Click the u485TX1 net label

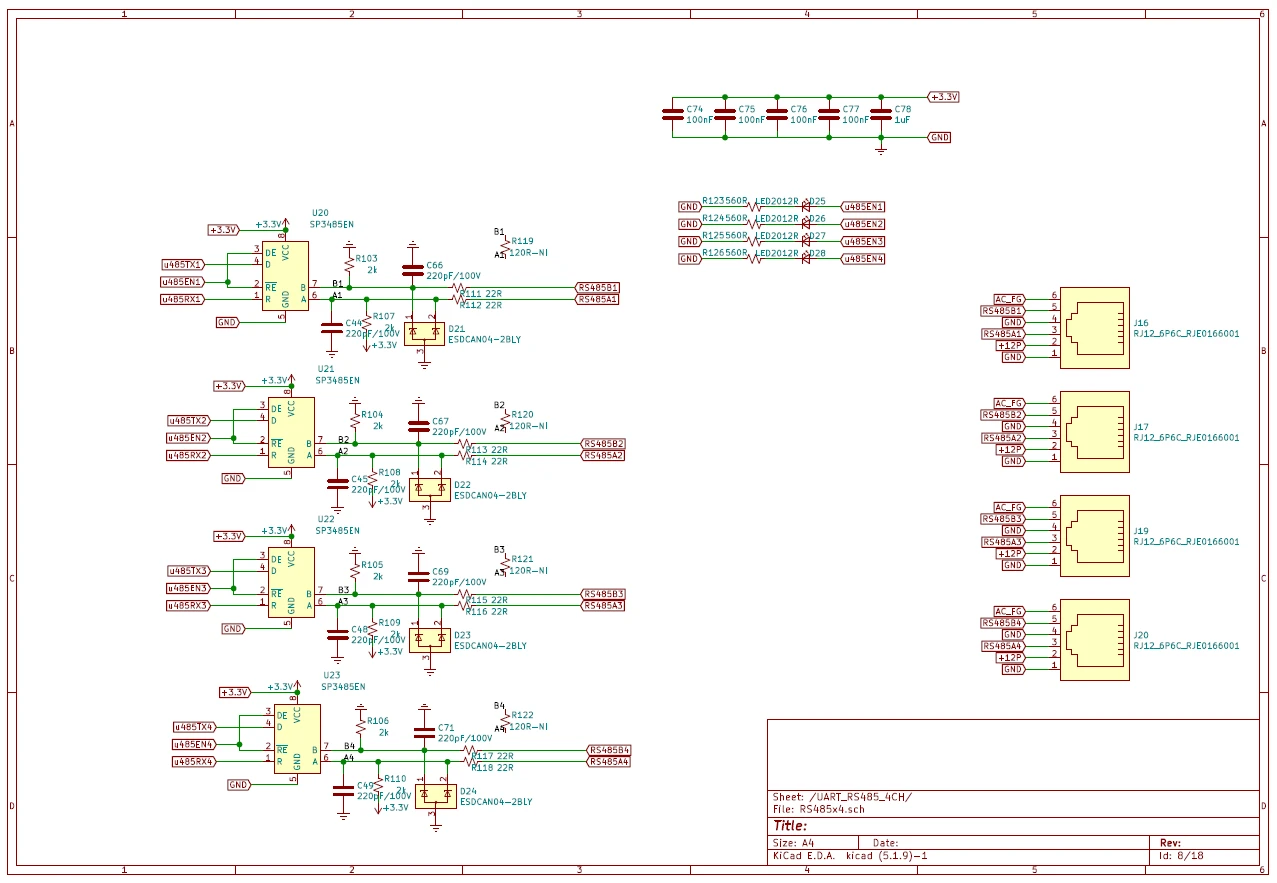(183, 264)
